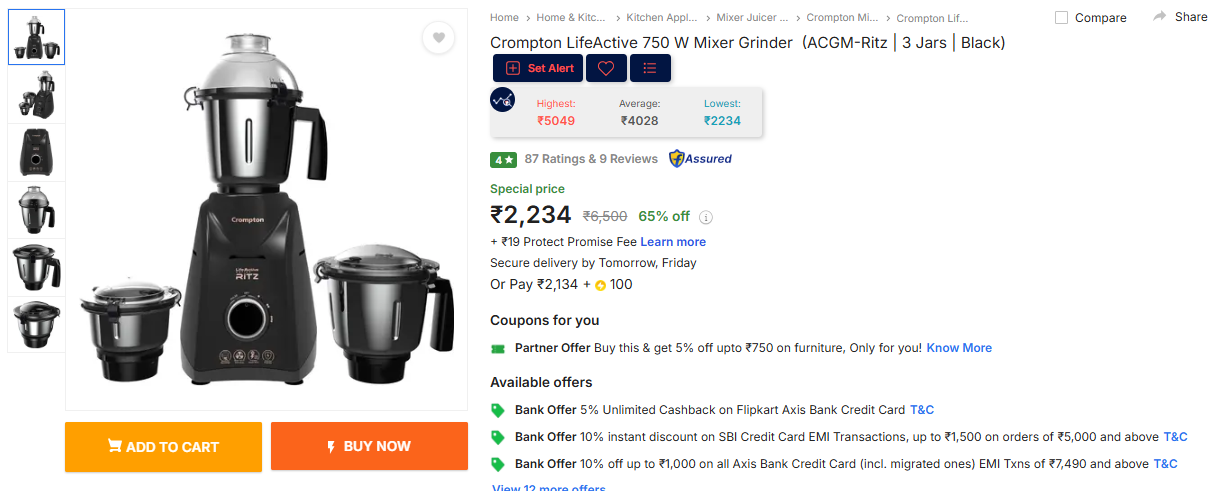Screen dimensions: 1215x491
Task: Click the green 4-star rating badge
Action: (503, 159)
